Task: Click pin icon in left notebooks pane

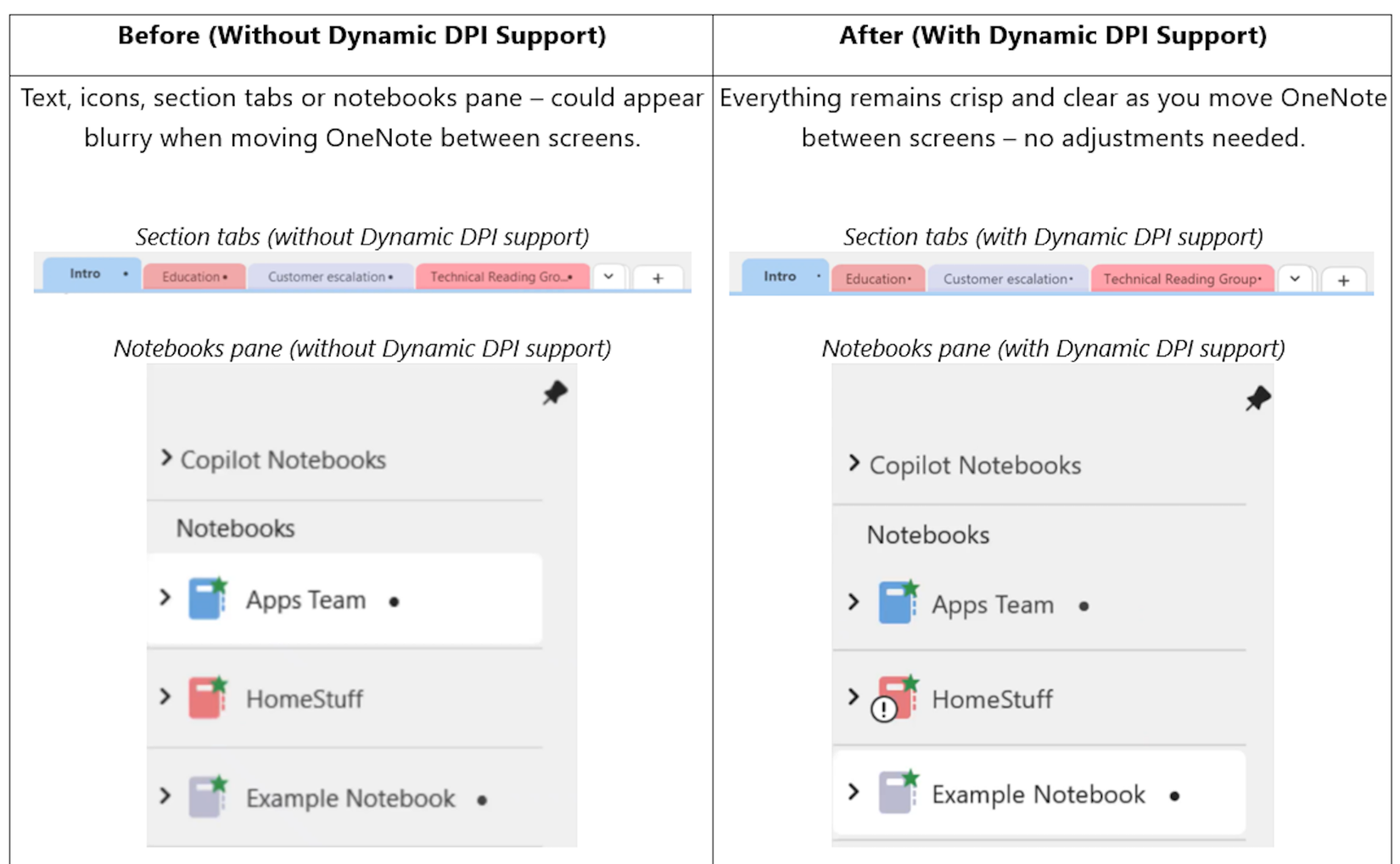Action: 555,393
